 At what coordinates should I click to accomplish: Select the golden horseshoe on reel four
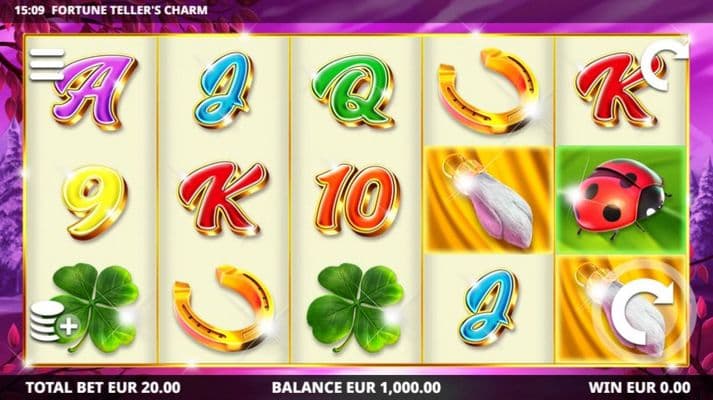click(x=487, y=90)
